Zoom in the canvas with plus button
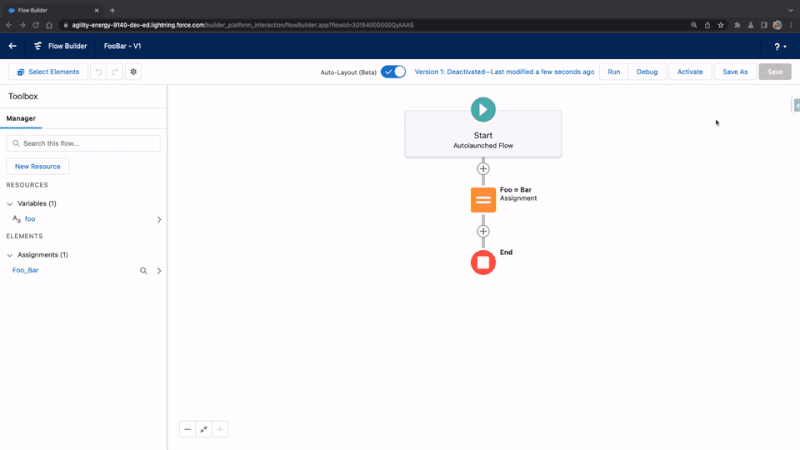800x450 pixels. 220,430
